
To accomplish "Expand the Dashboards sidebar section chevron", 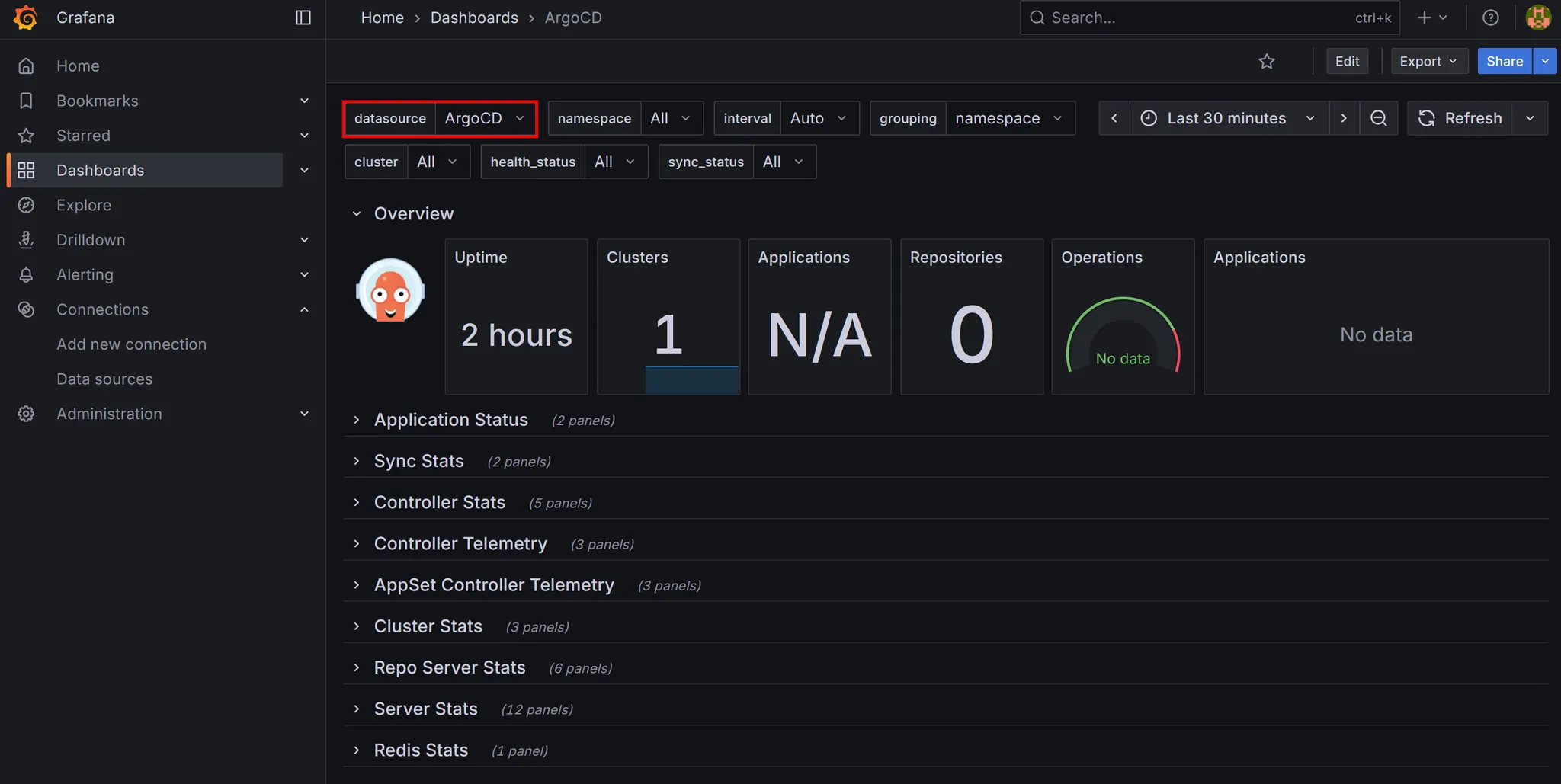I will click(x=304, y=170).
